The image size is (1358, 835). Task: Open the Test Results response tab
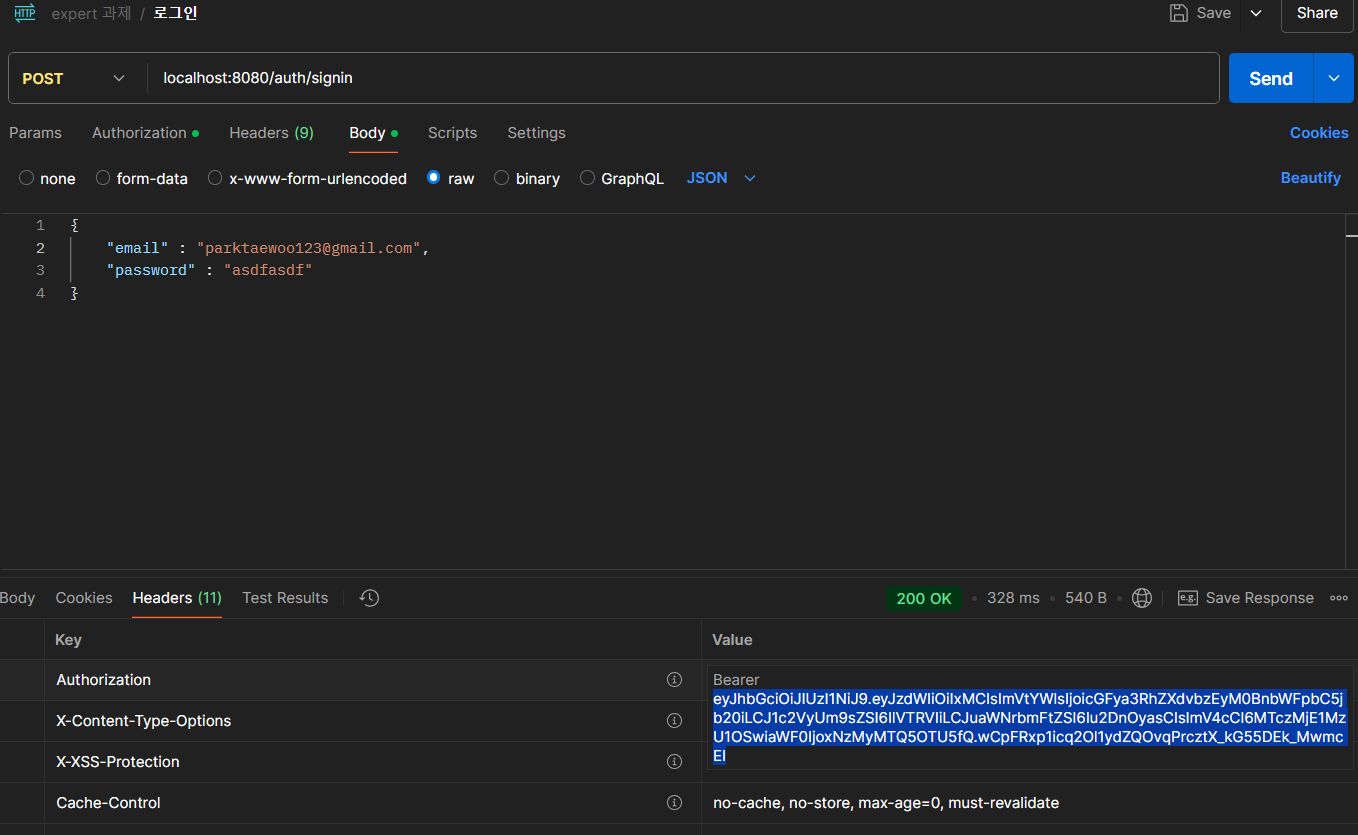[285, 598]
